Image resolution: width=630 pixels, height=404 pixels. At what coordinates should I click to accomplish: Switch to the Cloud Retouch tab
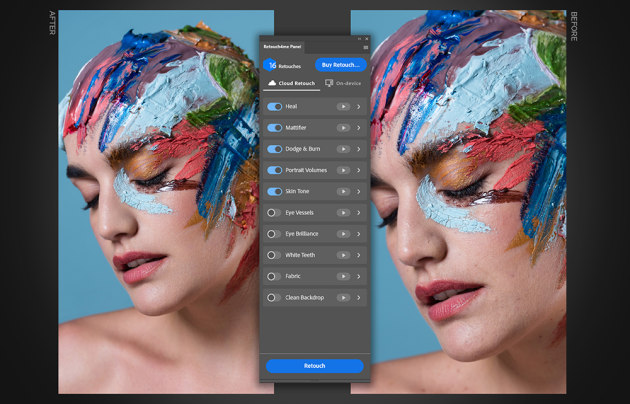tap(291, 83)
